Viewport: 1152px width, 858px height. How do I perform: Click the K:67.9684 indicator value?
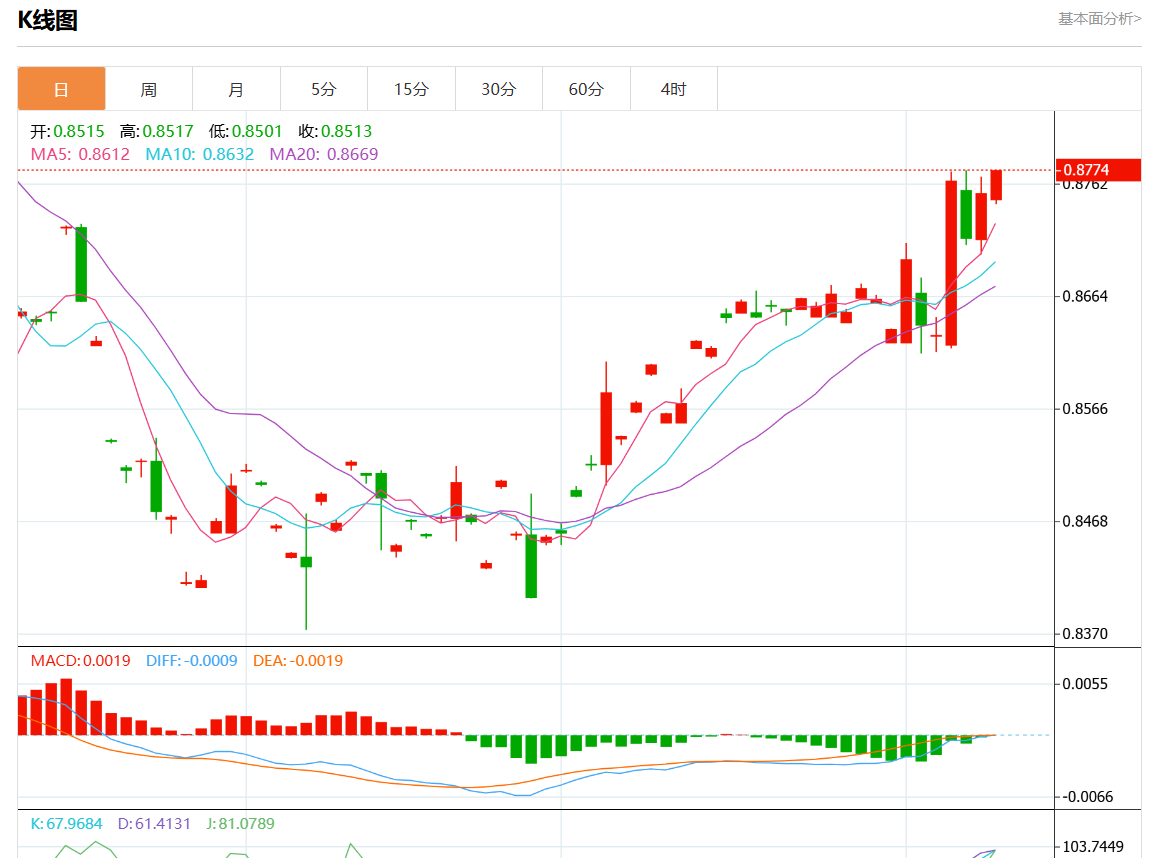point(67,823)
